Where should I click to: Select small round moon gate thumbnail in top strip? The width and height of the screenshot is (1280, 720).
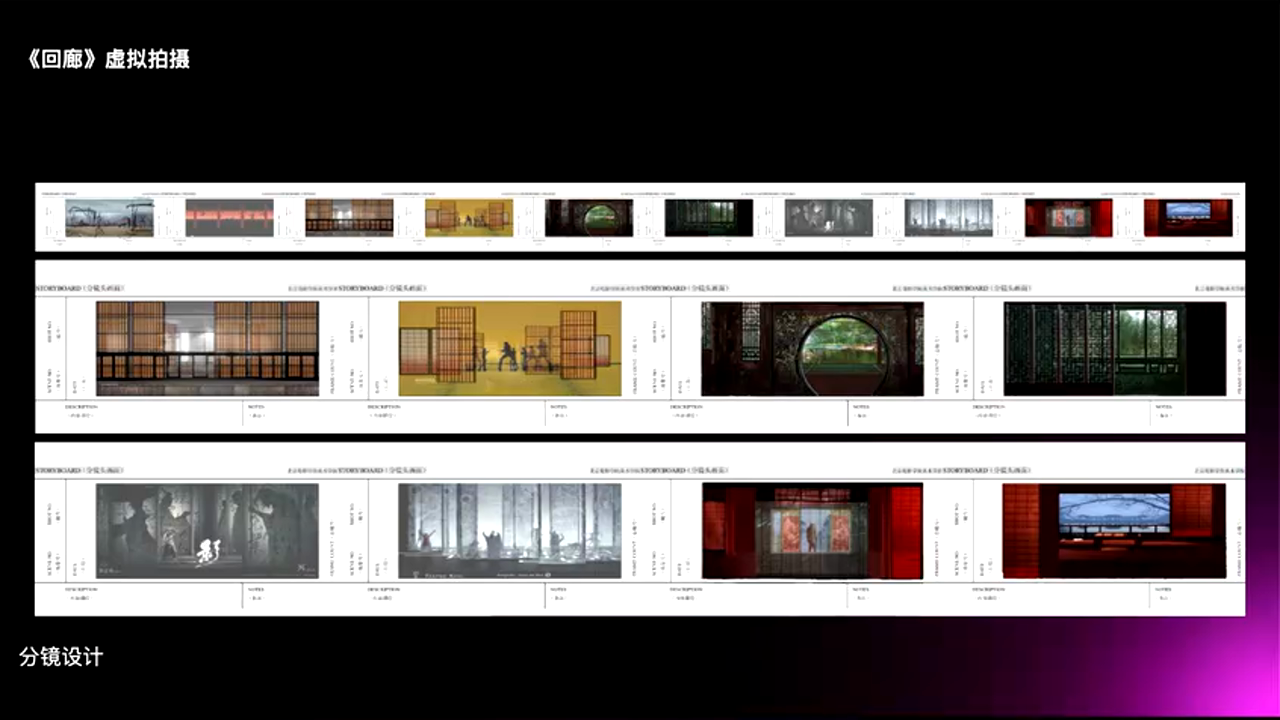point(589,218)
